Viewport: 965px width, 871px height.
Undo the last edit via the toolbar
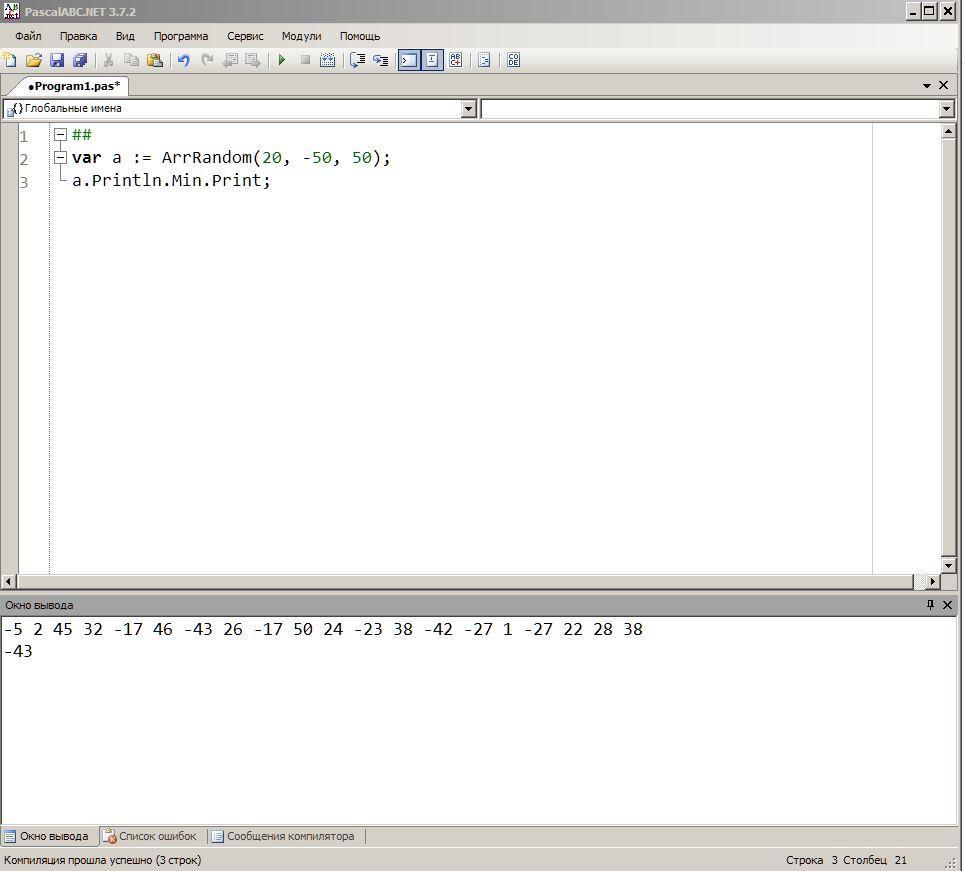coord(184,60)
